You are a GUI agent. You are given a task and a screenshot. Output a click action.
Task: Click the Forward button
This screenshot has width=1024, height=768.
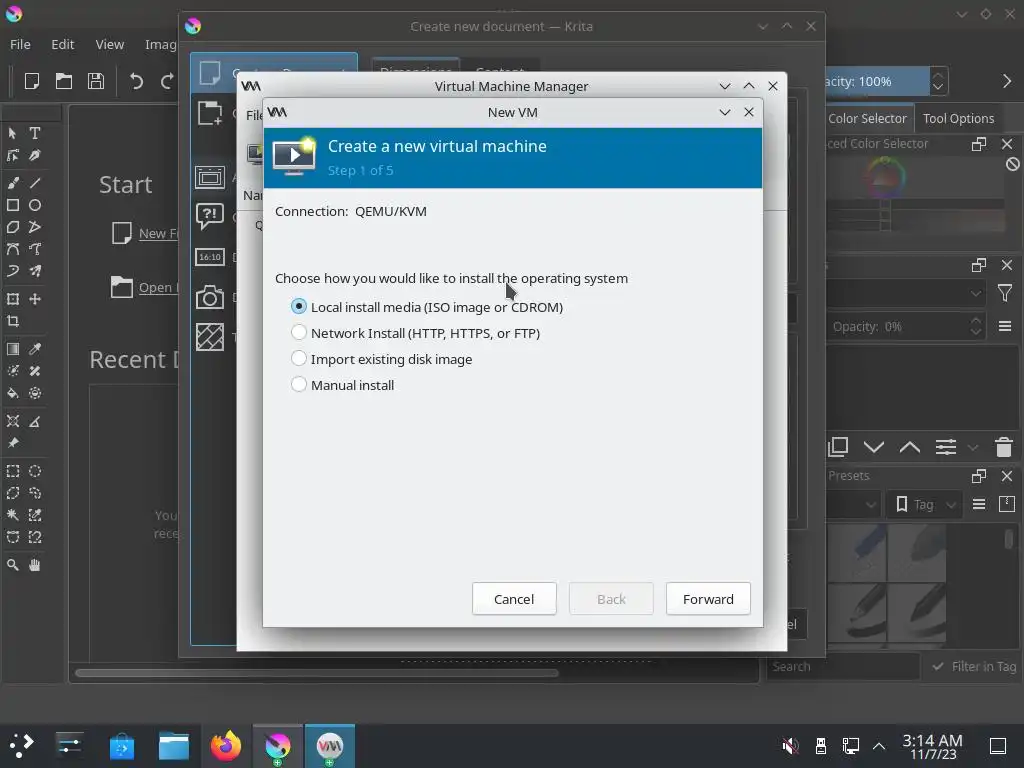(x=708, y=599)
